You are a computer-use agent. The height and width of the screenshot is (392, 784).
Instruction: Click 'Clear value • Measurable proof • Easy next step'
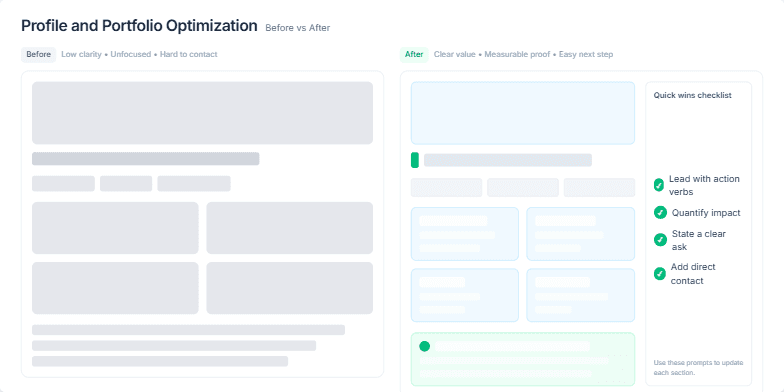(x=523, y=54)
